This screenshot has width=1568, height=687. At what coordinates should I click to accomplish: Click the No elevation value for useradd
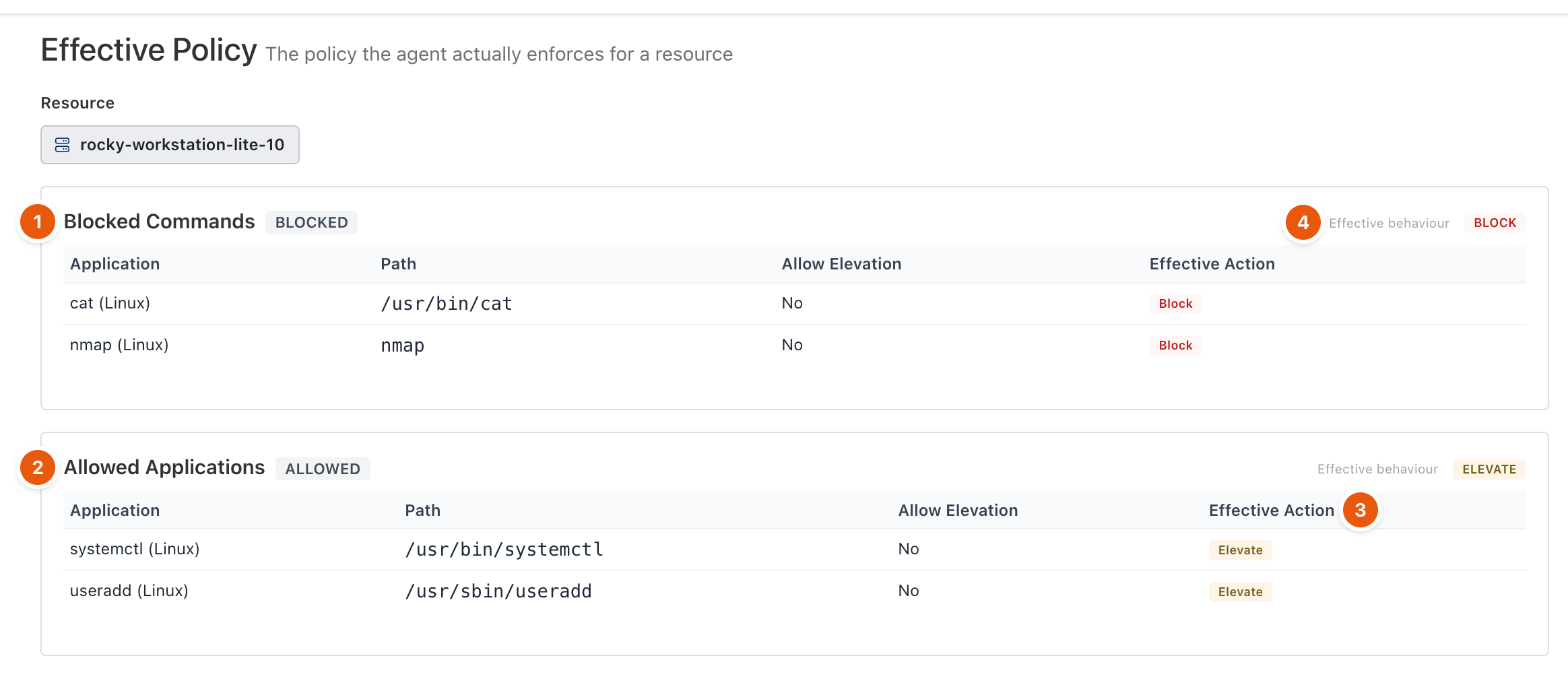point(908,591)
